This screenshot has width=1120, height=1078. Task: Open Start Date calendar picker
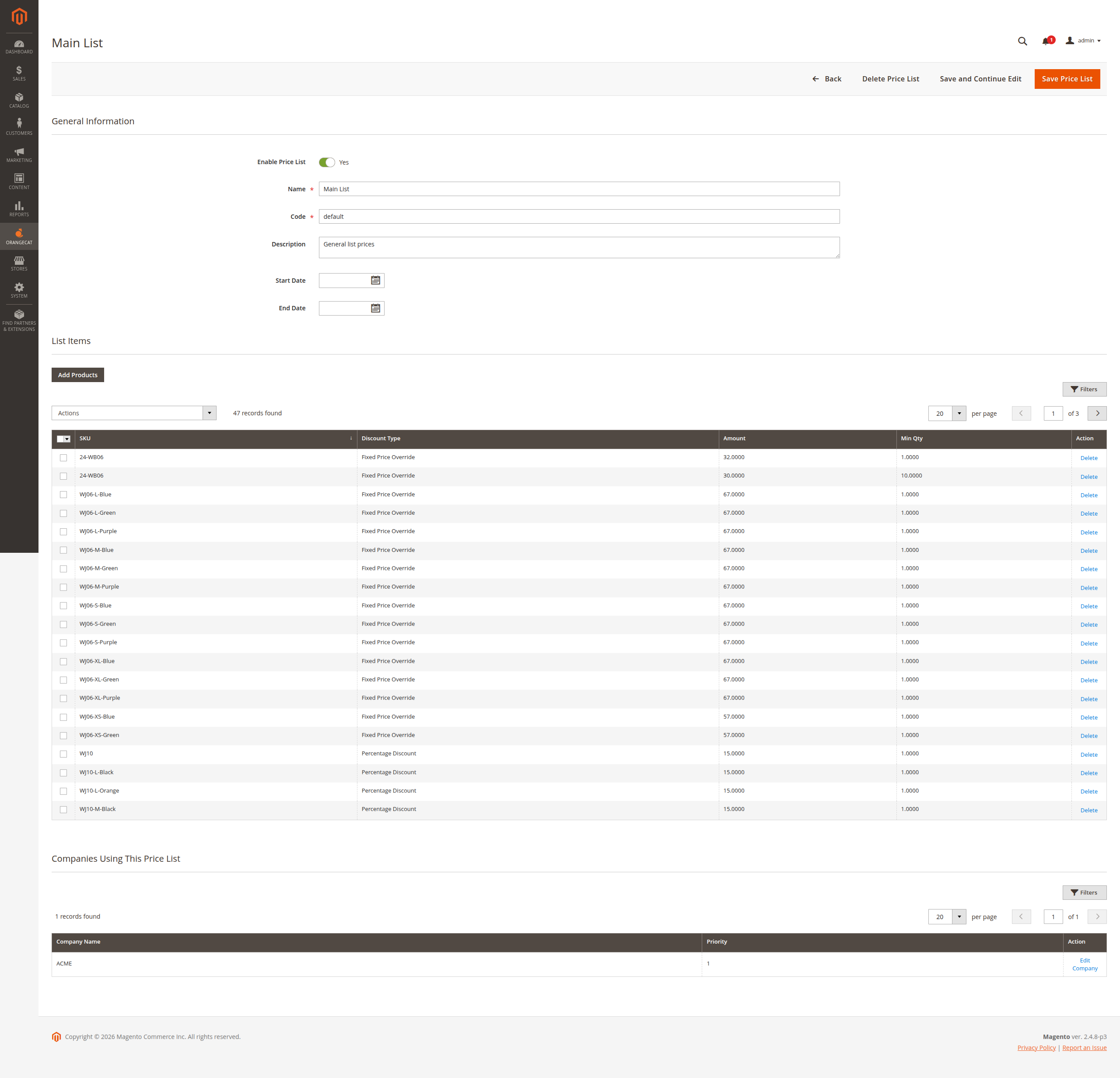pyautogui.click(x=375, y=281)
